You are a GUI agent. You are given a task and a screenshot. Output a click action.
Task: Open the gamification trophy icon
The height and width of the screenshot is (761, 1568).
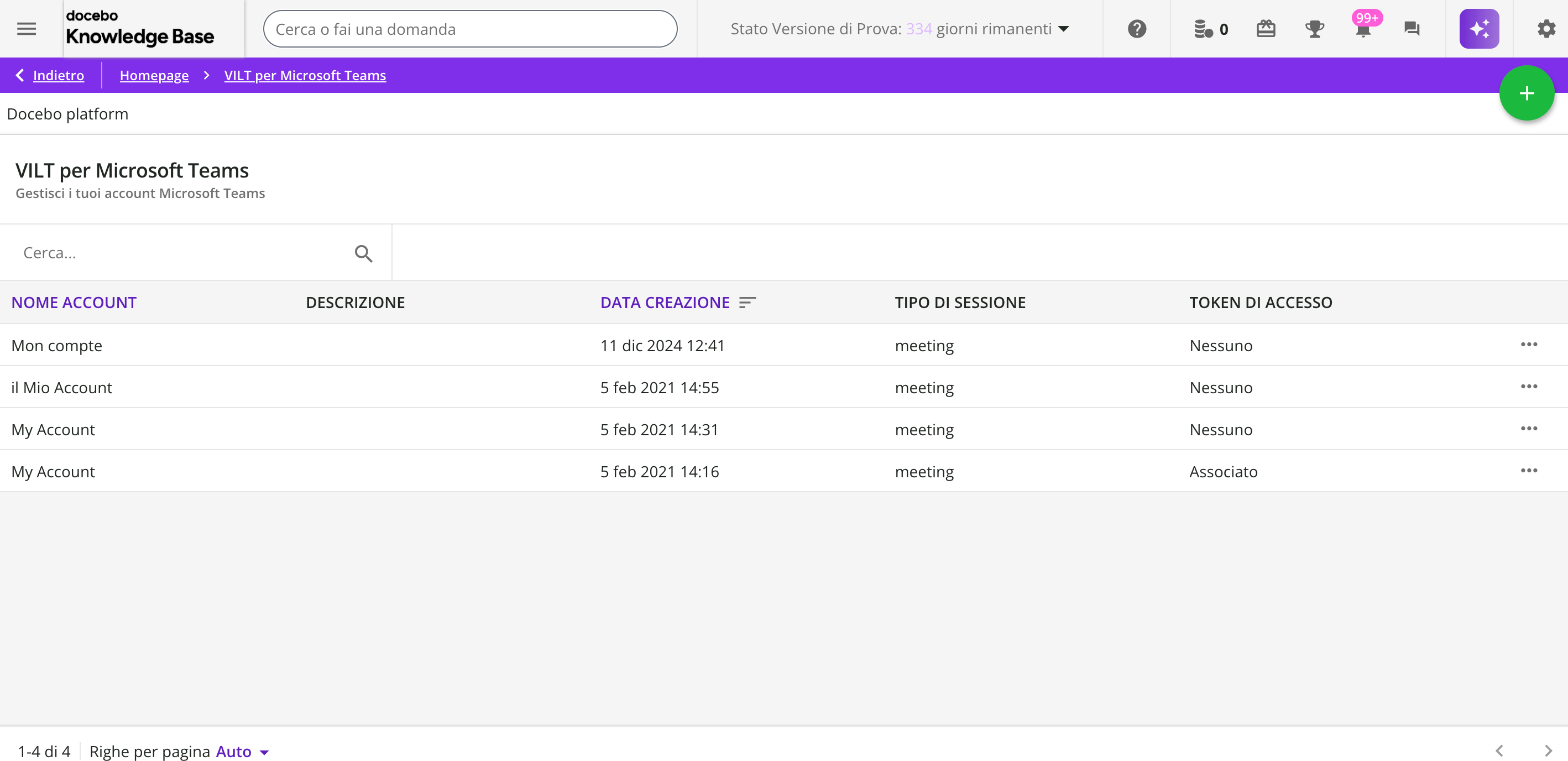click(x=1314, y=29)
